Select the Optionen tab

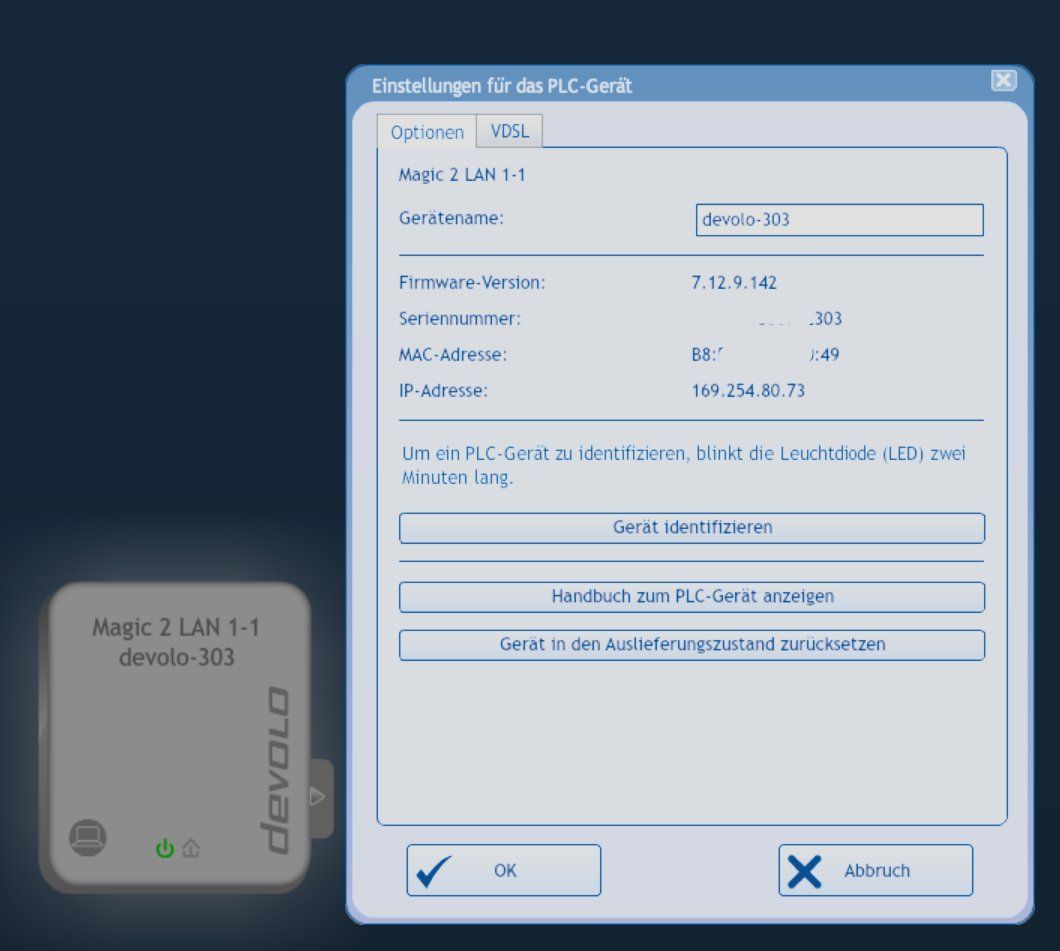(427, 132)
